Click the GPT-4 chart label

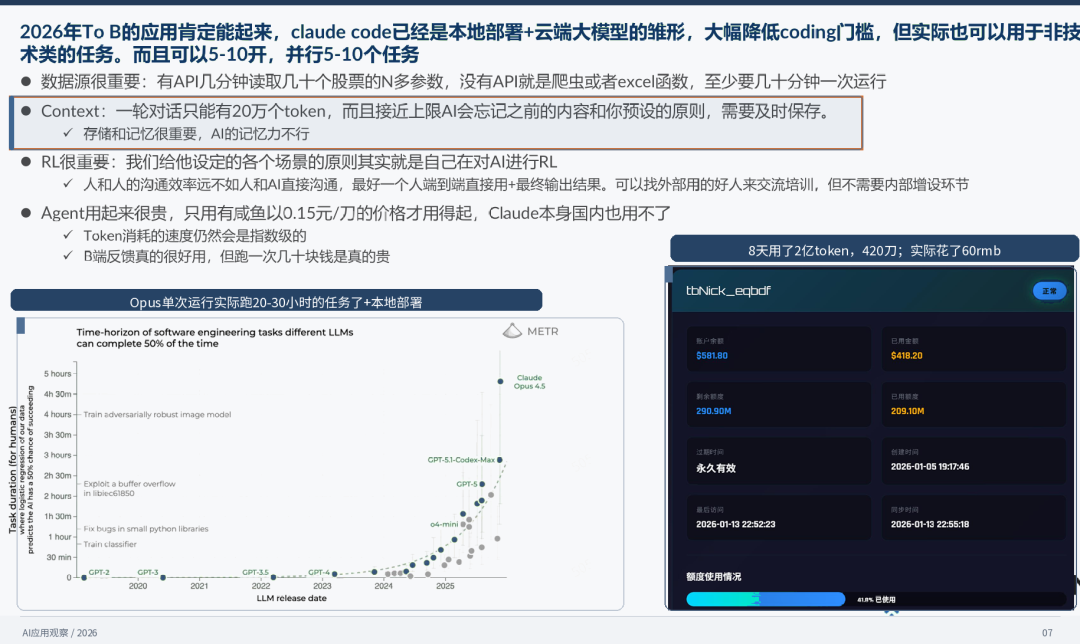pos(318,572)
